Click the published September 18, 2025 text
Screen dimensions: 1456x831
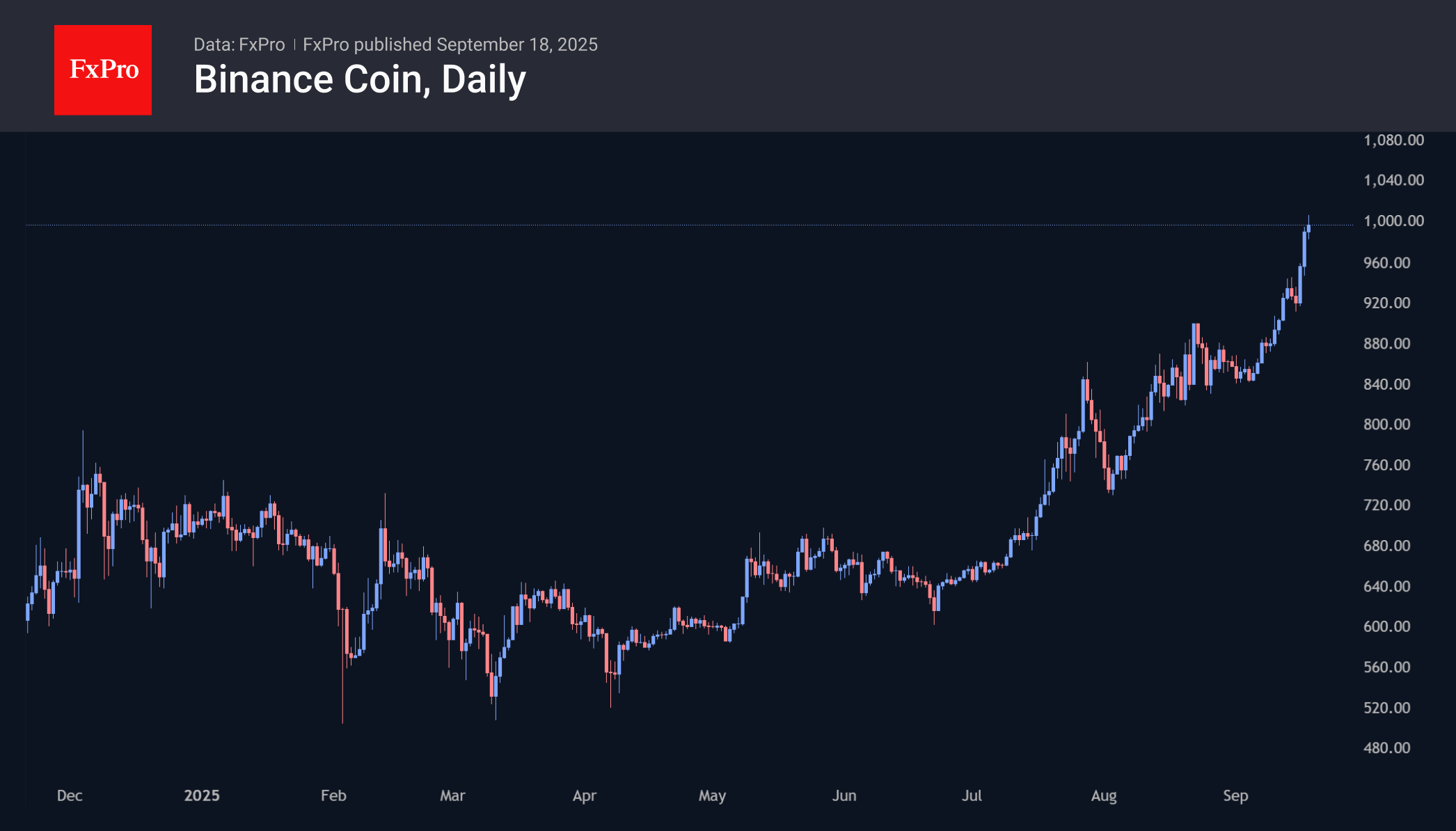(x=450, y=45)
